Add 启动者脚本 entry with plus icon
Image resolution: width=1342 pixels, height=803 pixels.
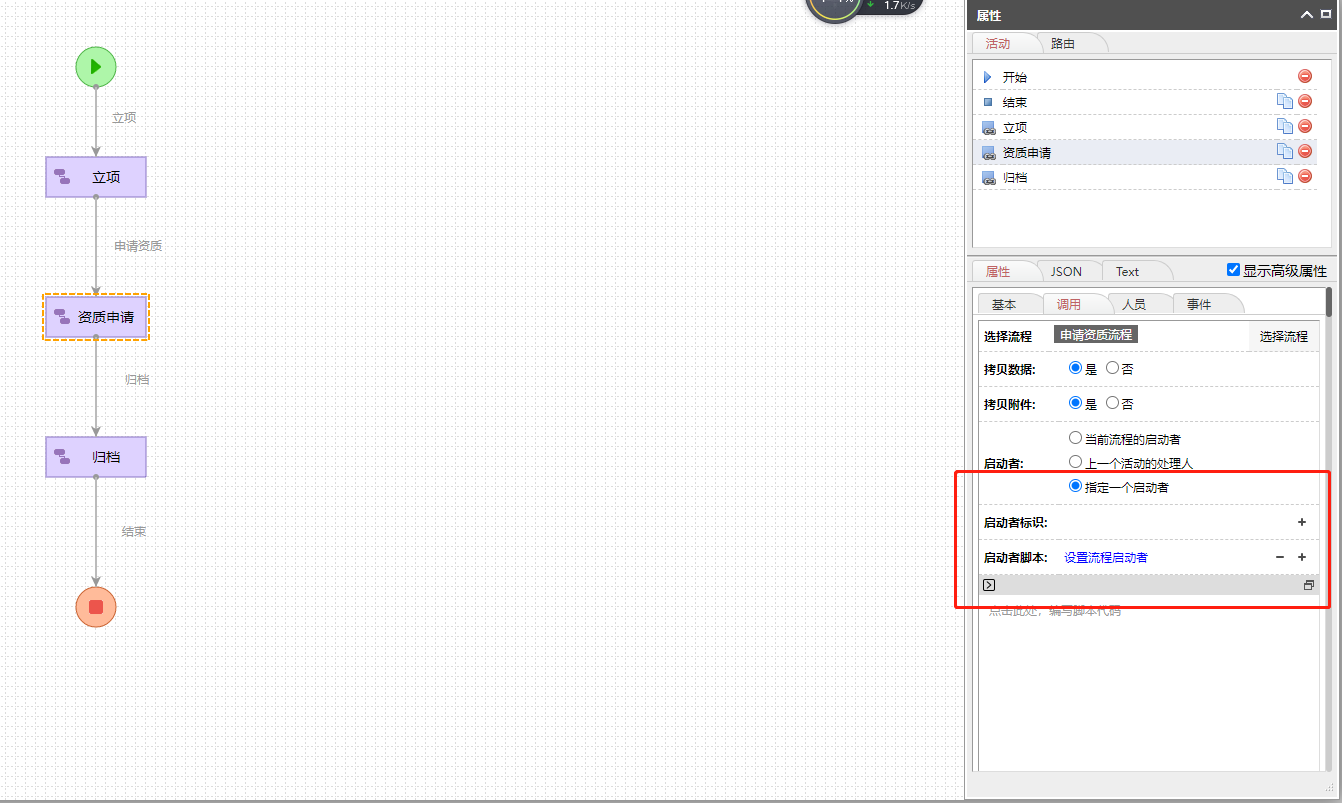click(1302, 557)
